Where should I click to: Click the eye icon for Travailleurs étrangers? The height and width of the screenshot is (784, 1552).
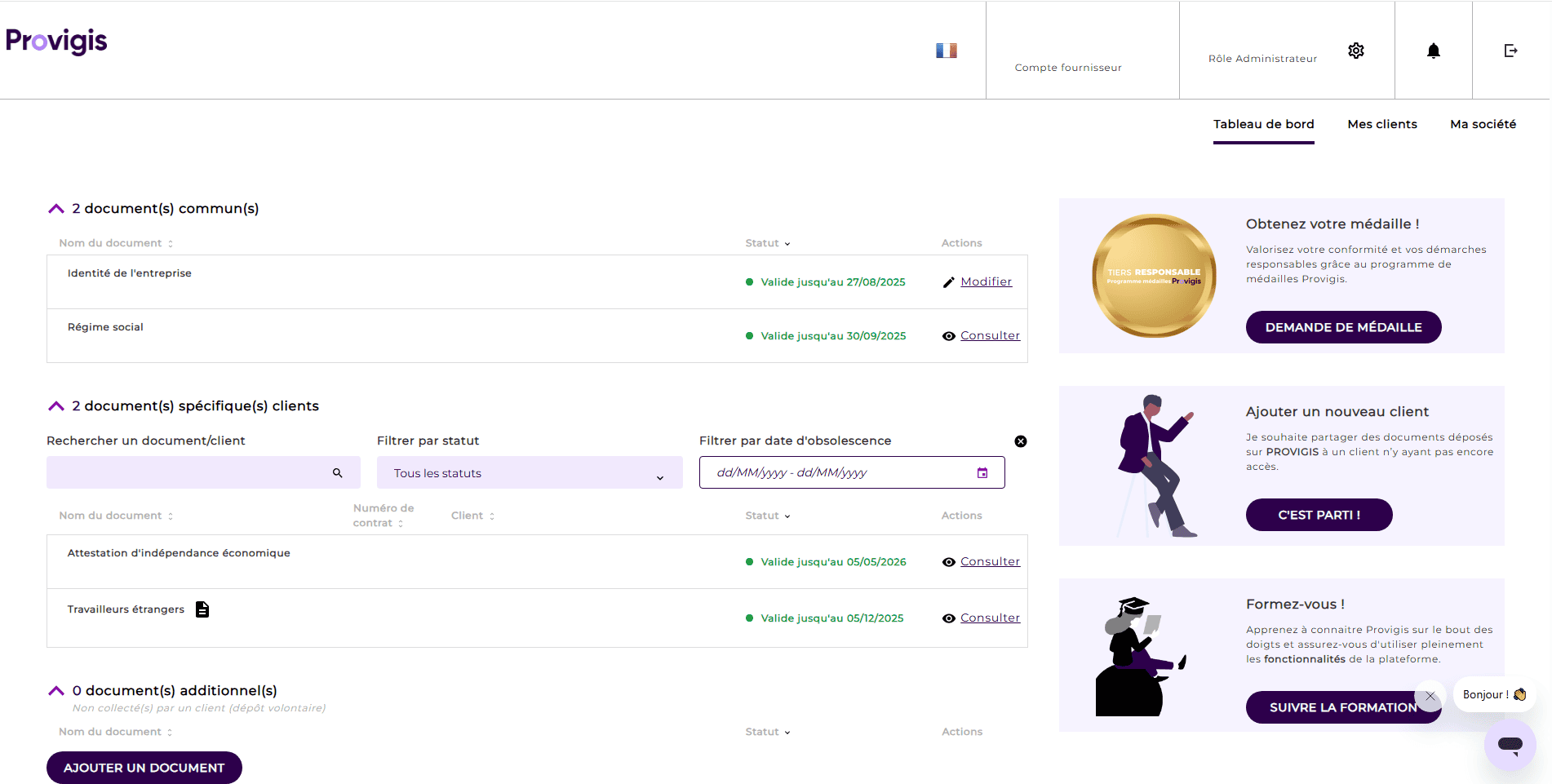click(x=949, y=618)
